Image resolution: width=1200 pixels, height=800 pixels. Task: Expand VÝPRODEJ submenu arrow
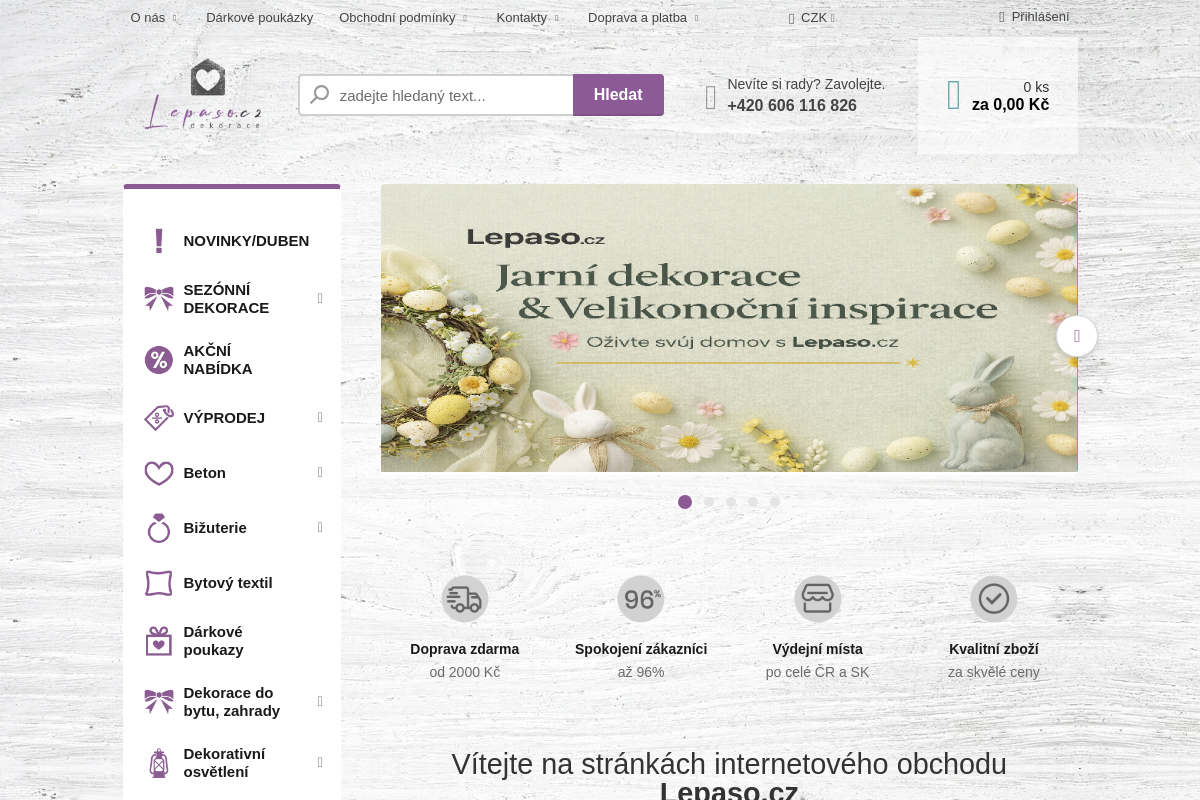click(x=320, y=417)
